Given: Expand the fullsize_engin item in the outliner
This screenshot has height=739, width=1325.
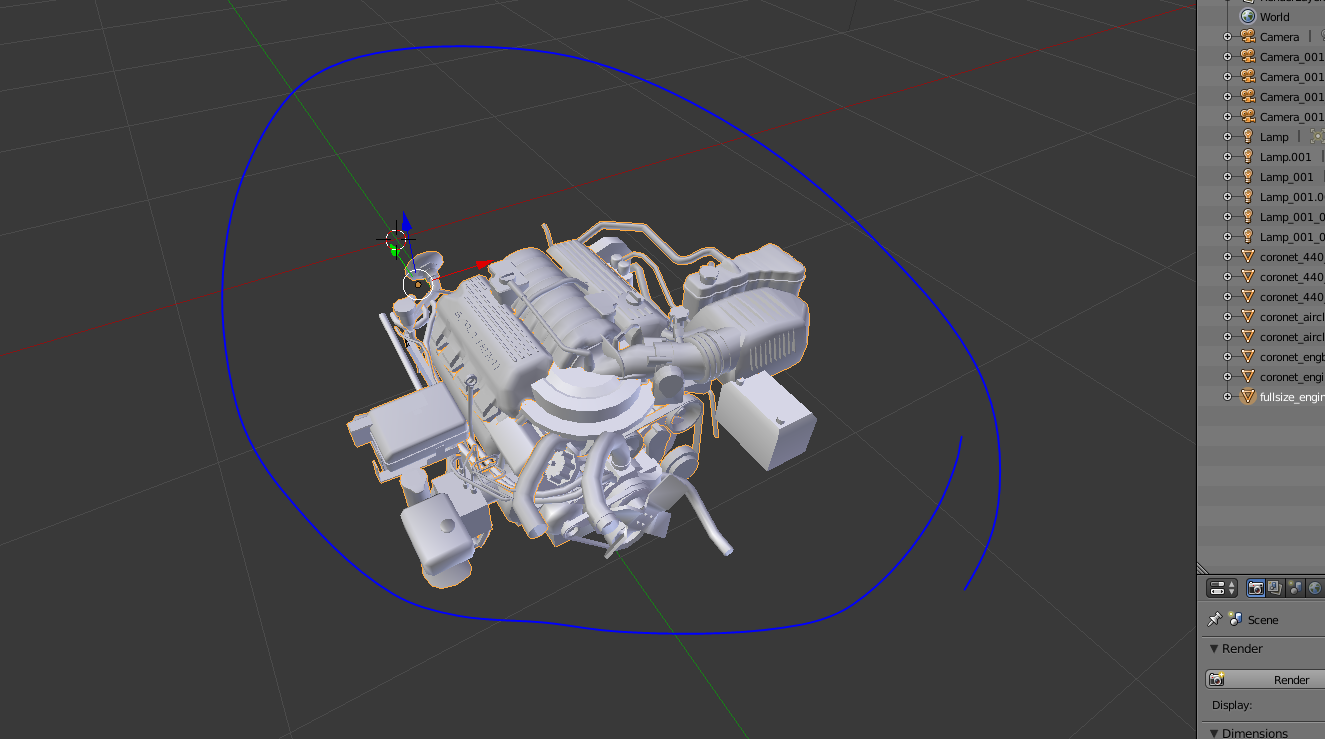Looking at the screenshot, I should pos(1228,396).
